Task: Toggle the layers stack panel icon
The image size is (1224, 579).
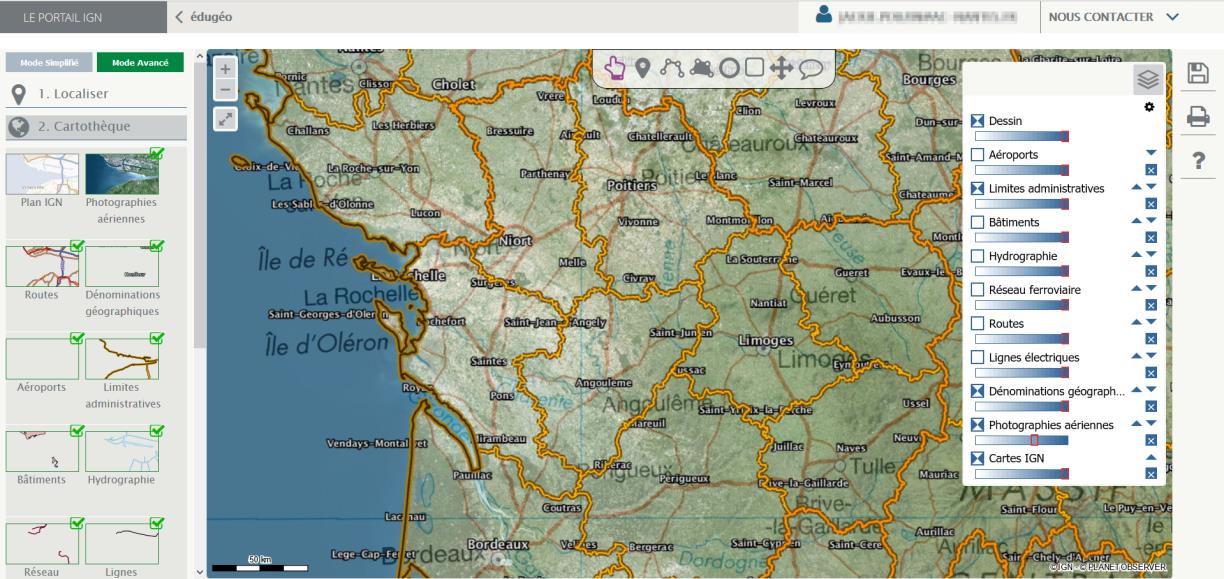Action: 1147,81
